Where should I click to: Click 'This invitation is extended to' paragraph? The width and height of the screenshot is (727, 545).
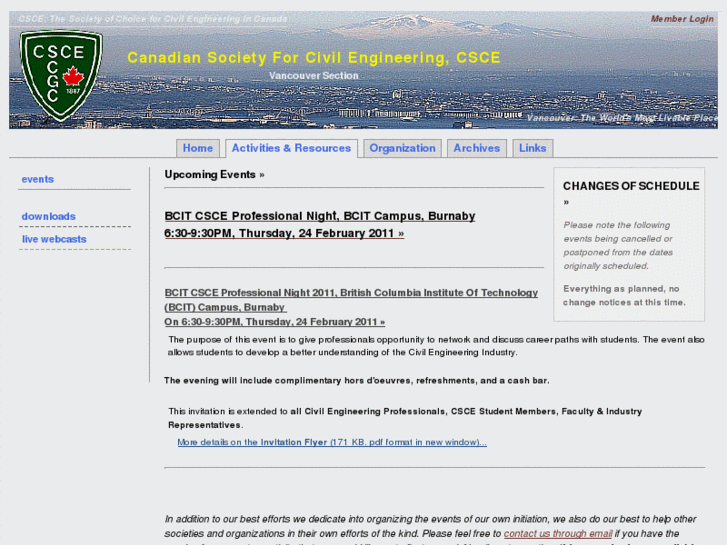pyautogui.click(x=405, y=418)
